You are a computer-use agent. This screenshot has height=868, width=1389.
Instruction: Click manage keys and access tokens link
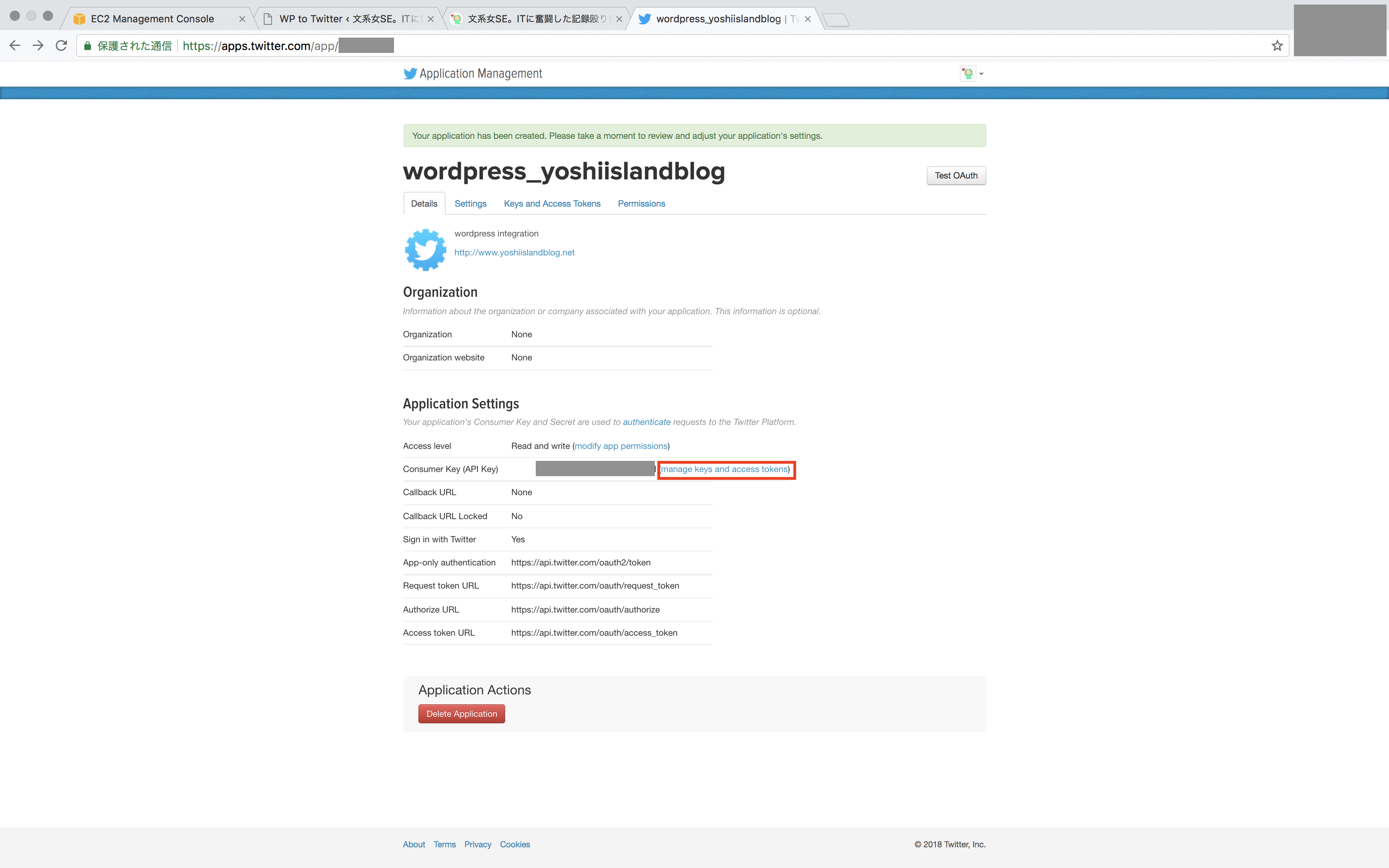(x=724, y=469)
